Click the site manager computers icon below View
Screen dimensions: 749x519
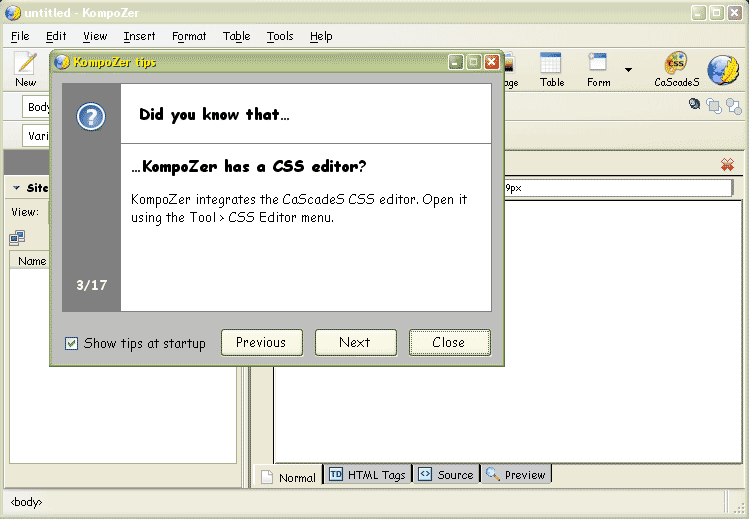tap(17, 237)
